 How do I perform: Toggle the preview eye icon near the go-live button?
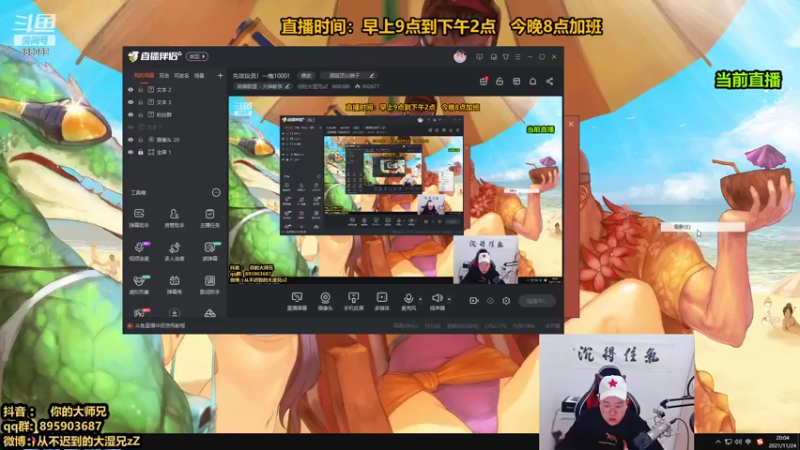click(490, 301)
